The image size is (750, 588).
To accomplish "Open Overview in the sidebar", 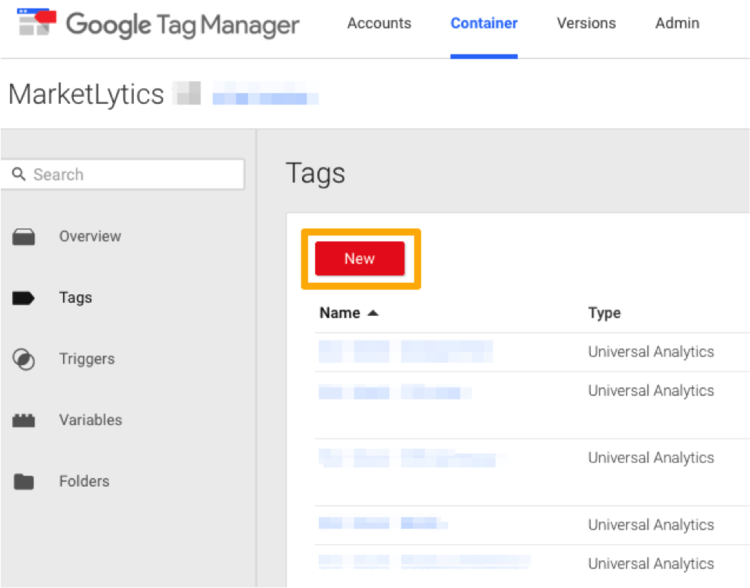I will click(x=90, y=236).
